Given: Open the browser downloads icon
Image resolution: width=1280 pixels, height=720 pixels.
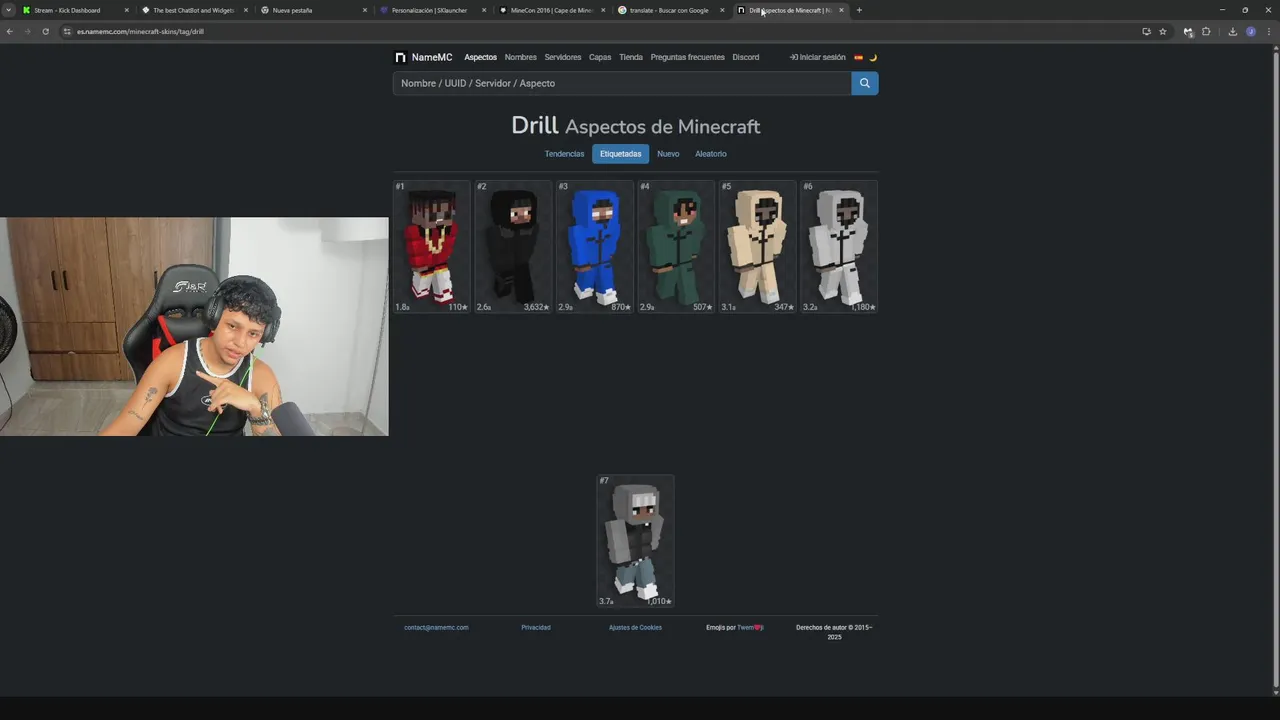Looking at the screenshot, I should [x=1232, y=31].
